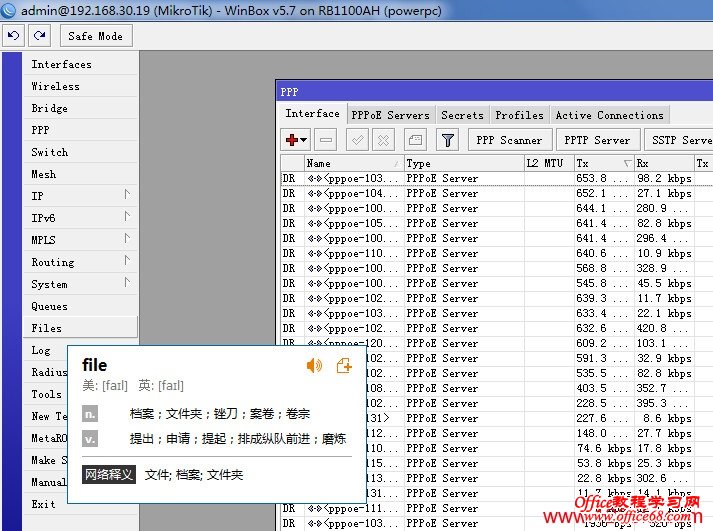Open the Files menu item
The width and height of the screenshot is (713, 531).
[80, 328]
